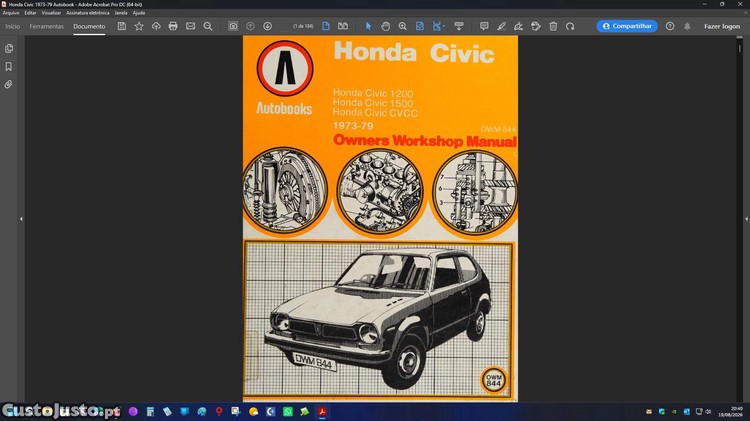Select the Documento tab
750x421 pixels.
tap(89, 26)
